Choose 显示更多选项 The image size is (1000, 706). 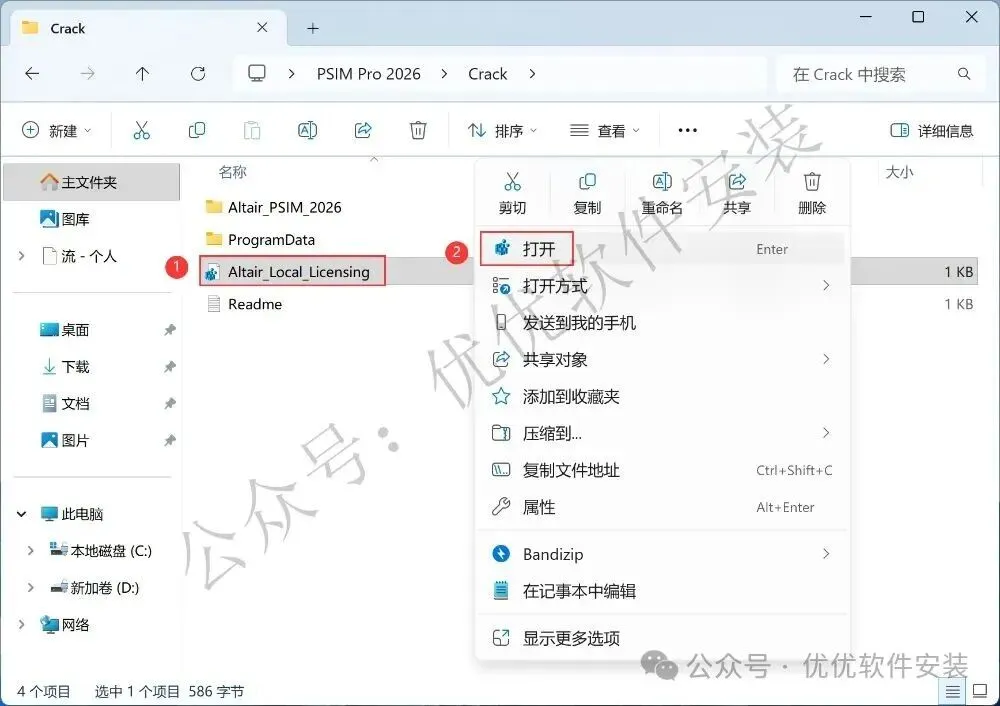click(x=663, y=638)
